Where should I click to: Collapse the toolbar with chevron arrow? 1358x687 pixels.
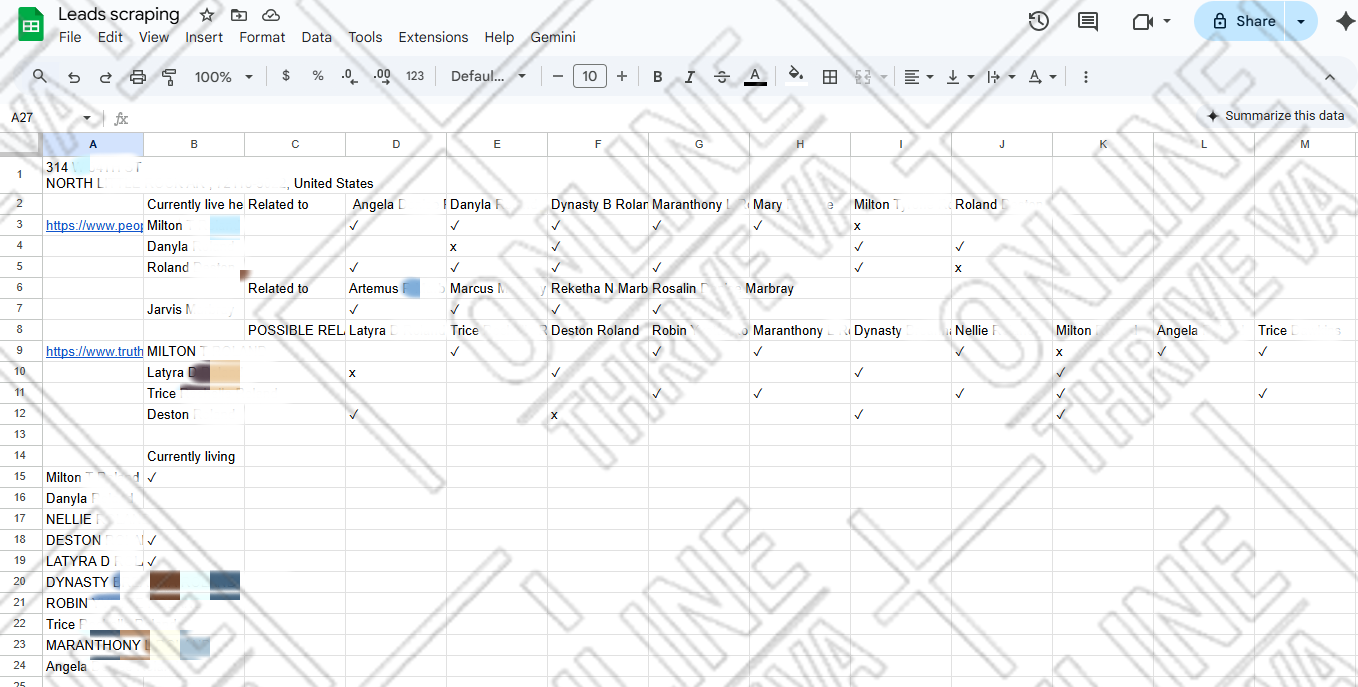(1329, 77)
